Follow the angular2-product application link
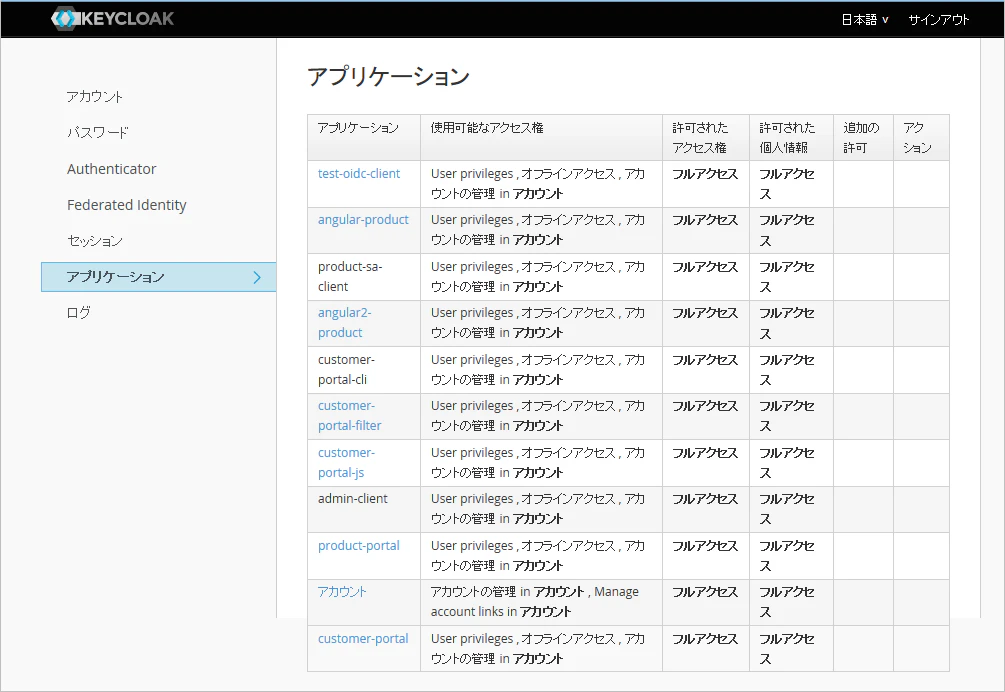The width and height of the screenshot is (1005, 692). [x=345, y=322]
